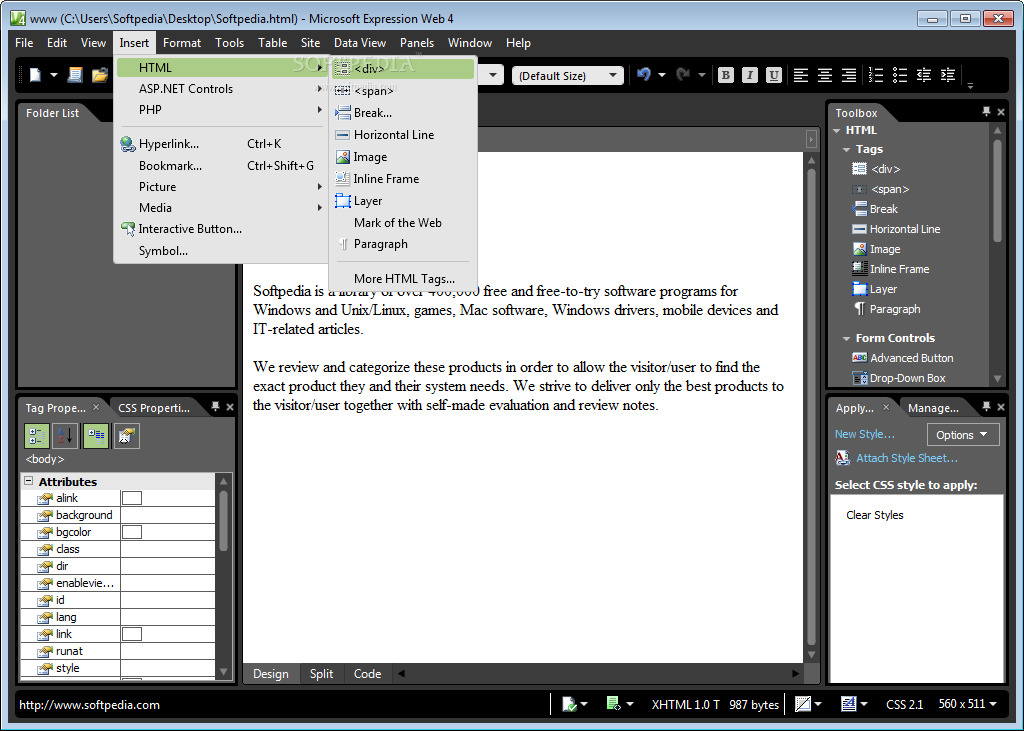Align text right
Image resolution: width=1024 pixels, height=731 pixels.
[x=849, y=75]
